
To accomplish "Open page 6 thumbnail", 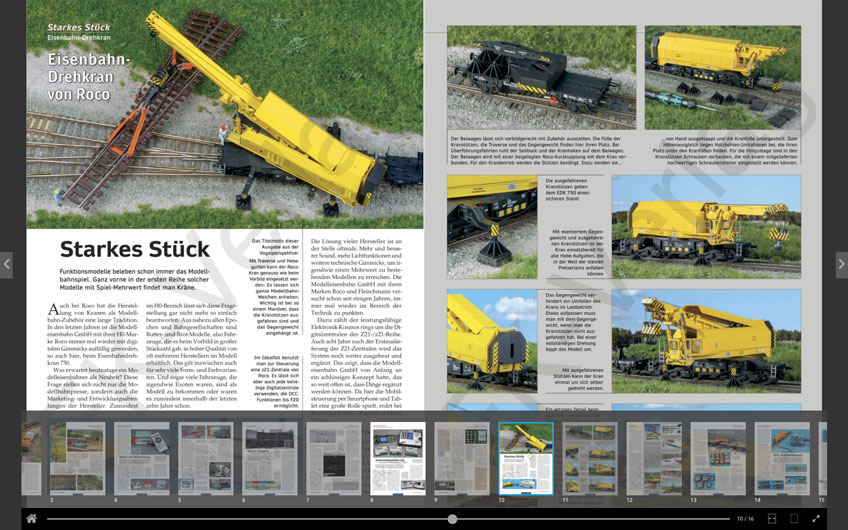I will coord(270,459).
